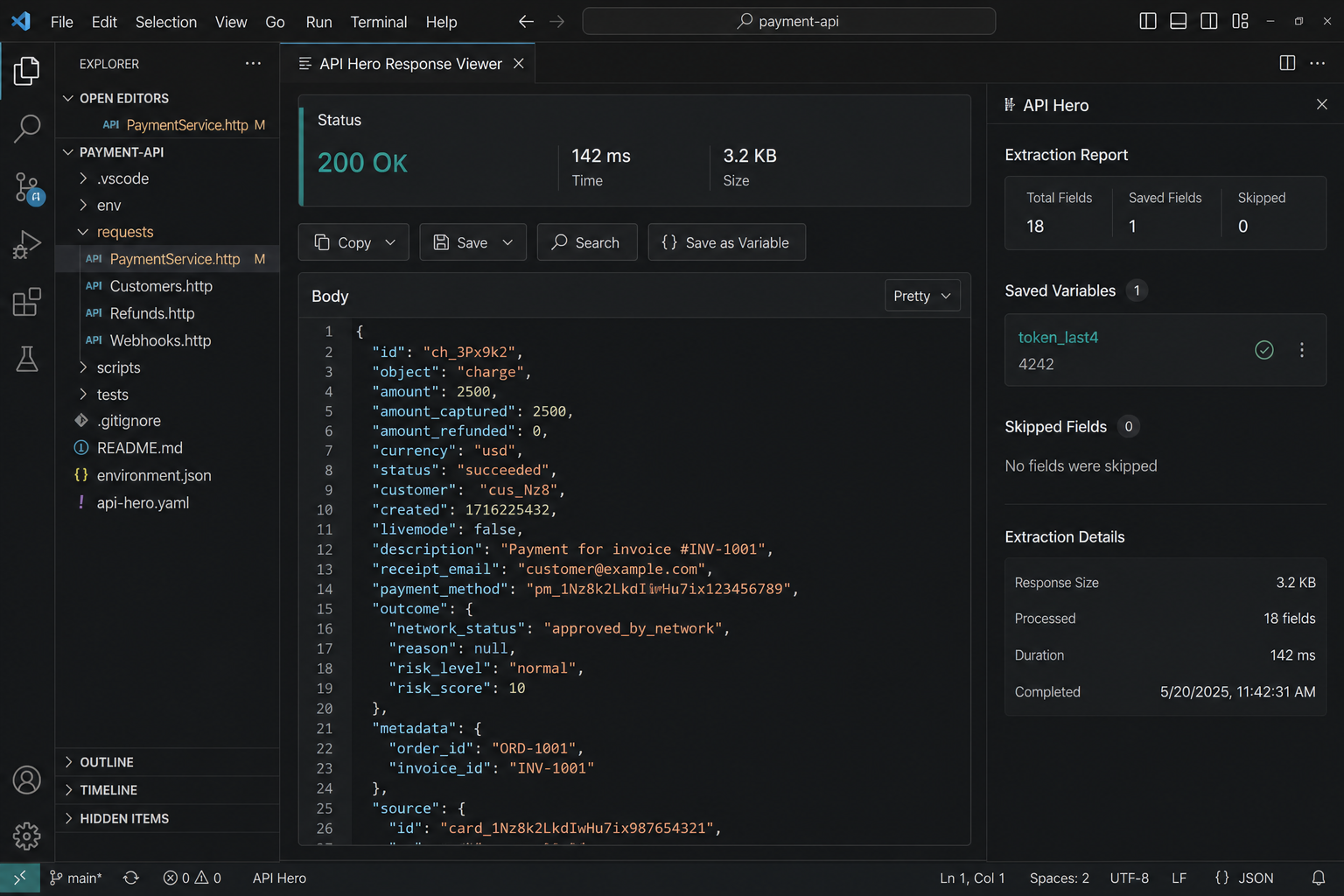Open the Edit menu
The image size is (1344, 896).
click(104, 22)
